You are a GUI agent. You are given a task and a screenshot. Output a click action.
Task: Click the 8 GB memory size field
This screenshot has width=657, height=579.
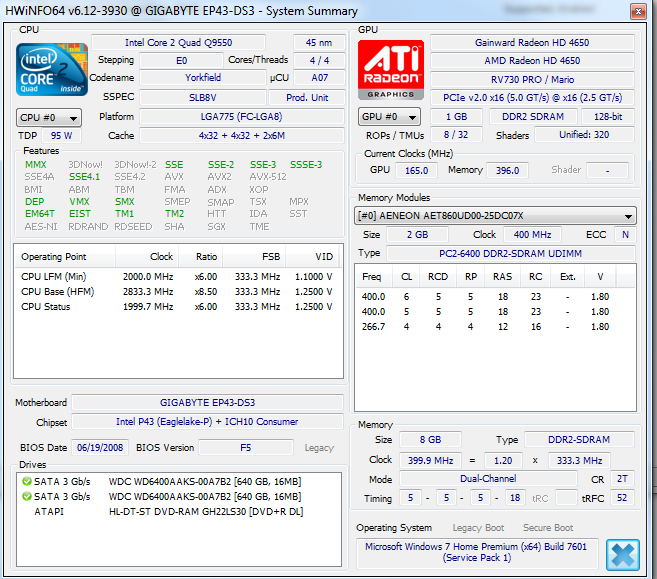[x=430, y=440]
